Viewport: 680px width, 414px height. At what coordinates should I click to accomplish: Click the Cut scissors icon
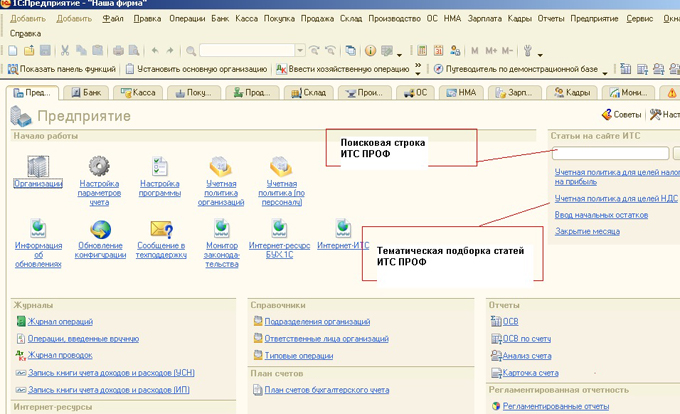[65, 51]
